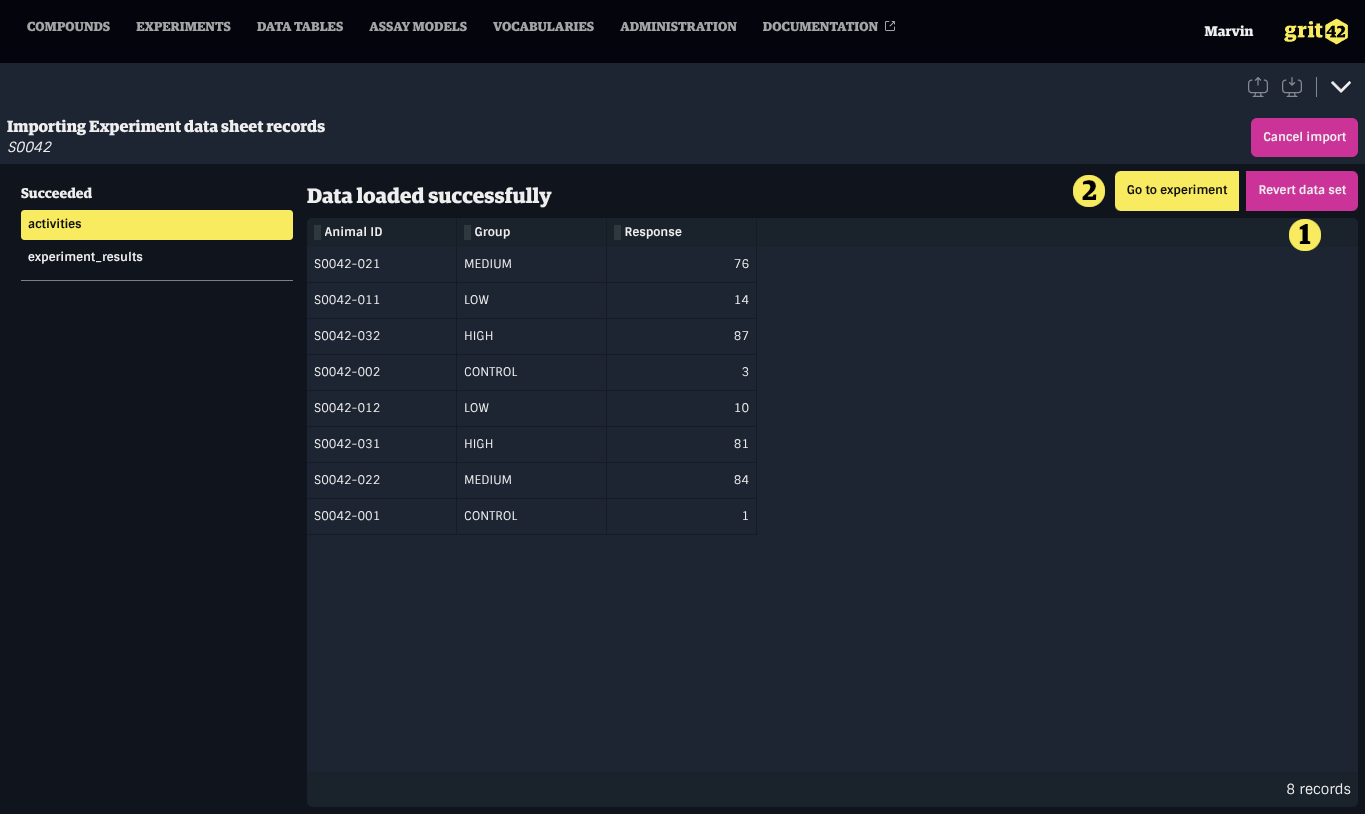Select the S0042-031 cell
Image resolution: width=1365 pixels, height=814 pixels.
tap(382, 444)
